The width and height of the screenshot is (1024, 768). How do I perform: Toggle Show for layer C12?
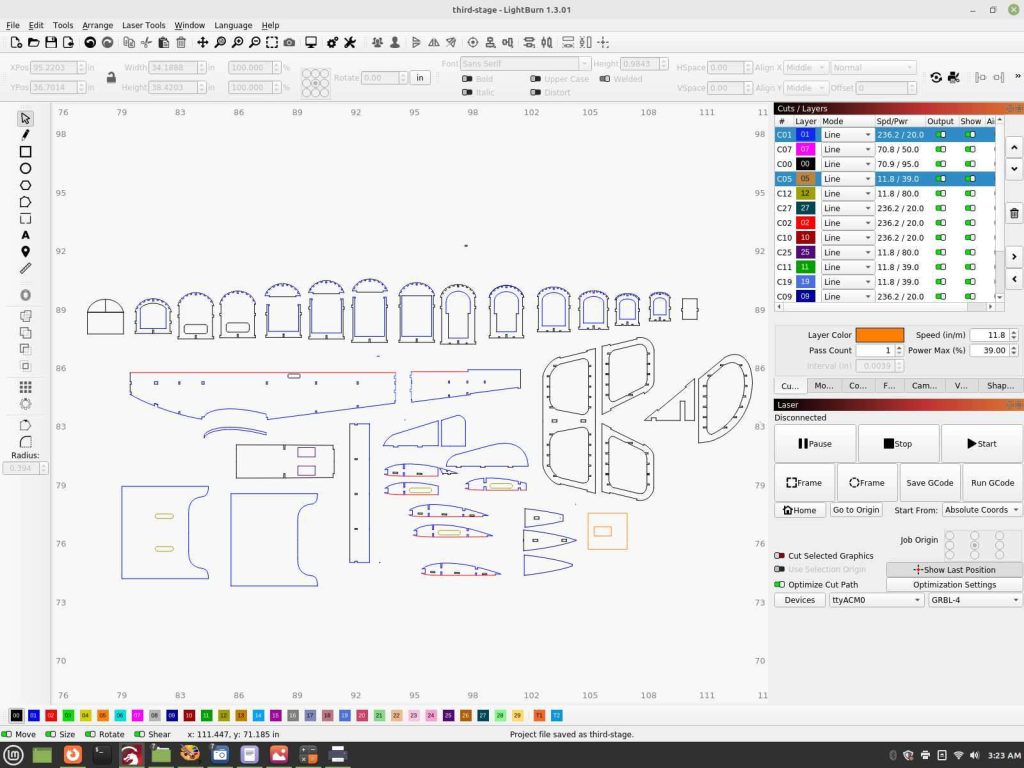[x=969, y=193]
